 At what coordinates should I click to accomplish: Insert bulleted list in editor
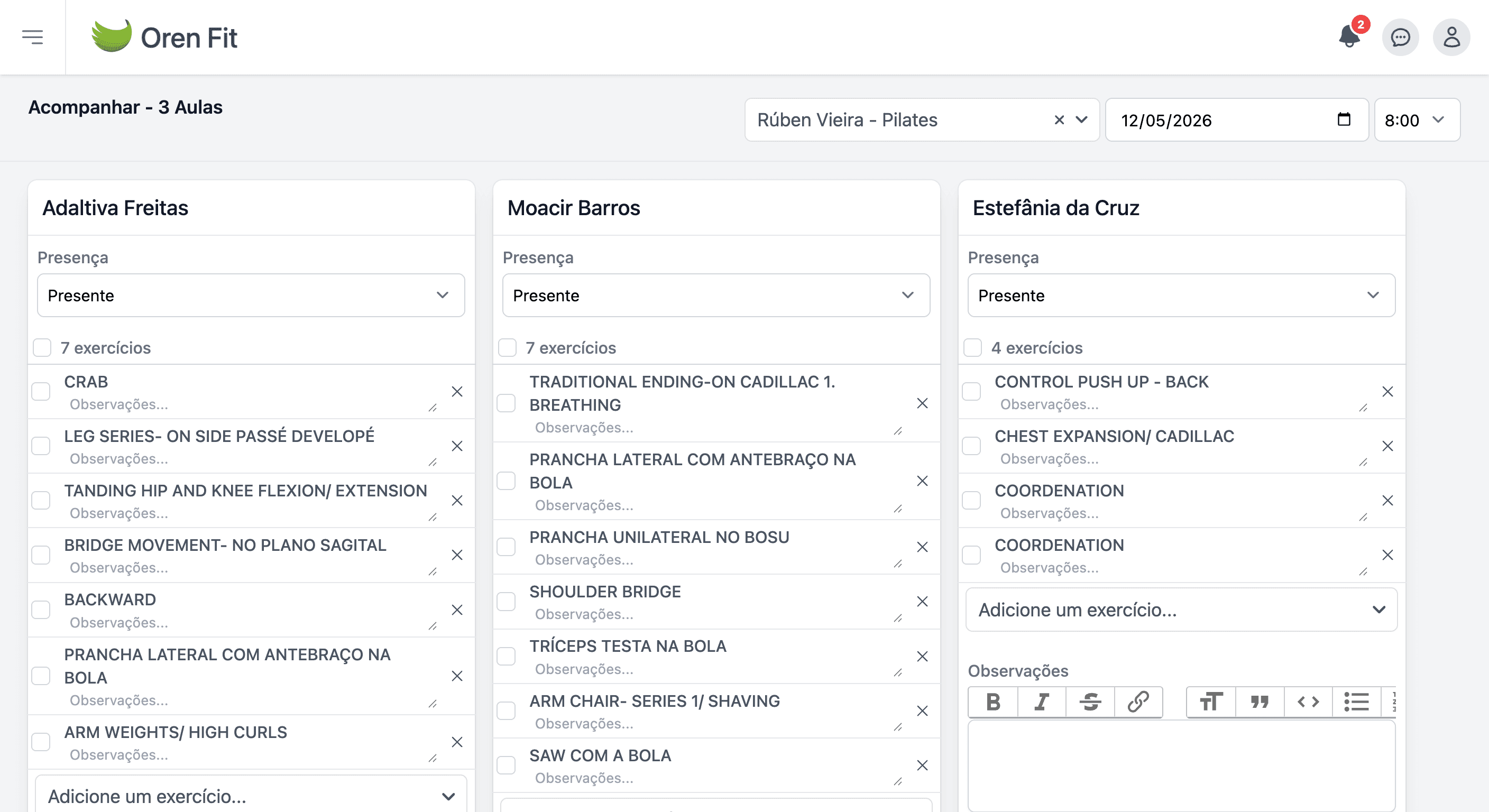coord(1357,702)
